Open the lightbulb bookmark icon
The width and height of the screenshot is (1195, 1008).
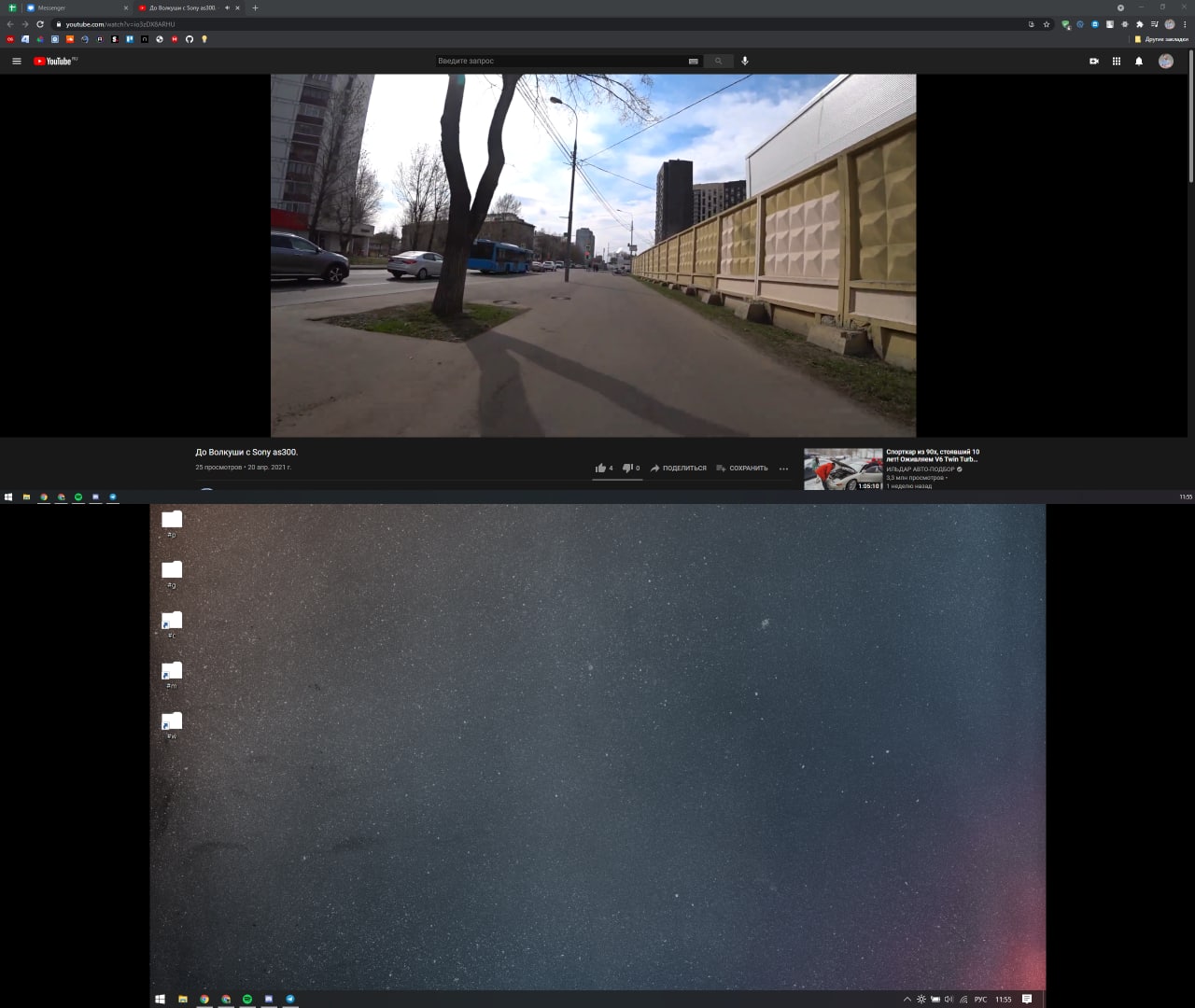(x=204, y=39)
